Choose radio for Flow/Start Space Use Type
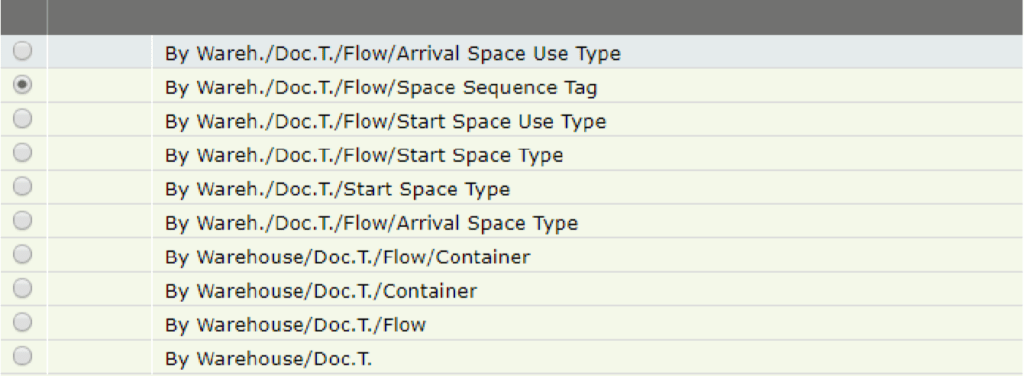This screenshot has width=1024, height=376. coord(22,119)
